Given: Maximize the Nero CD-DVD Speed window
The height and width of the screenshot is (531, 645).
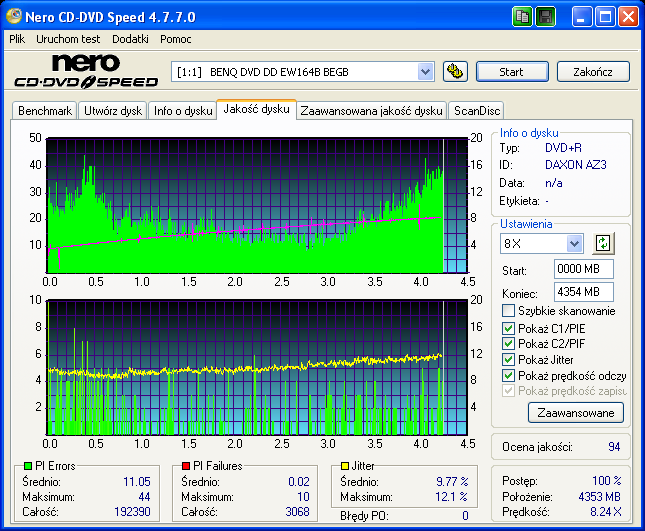Looking at the screenshot, I should pyautogui.click(x=605, y=17).
